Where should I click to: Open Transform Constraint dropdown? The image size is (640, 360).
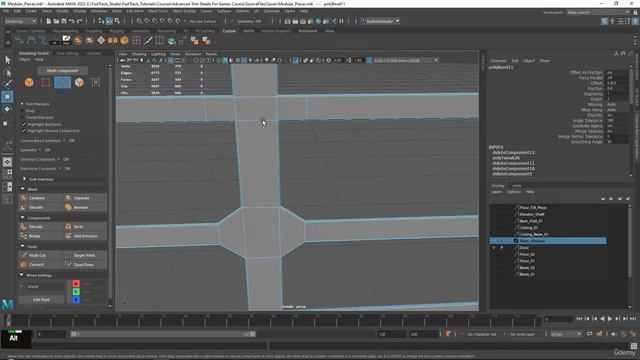coord(60,169)
